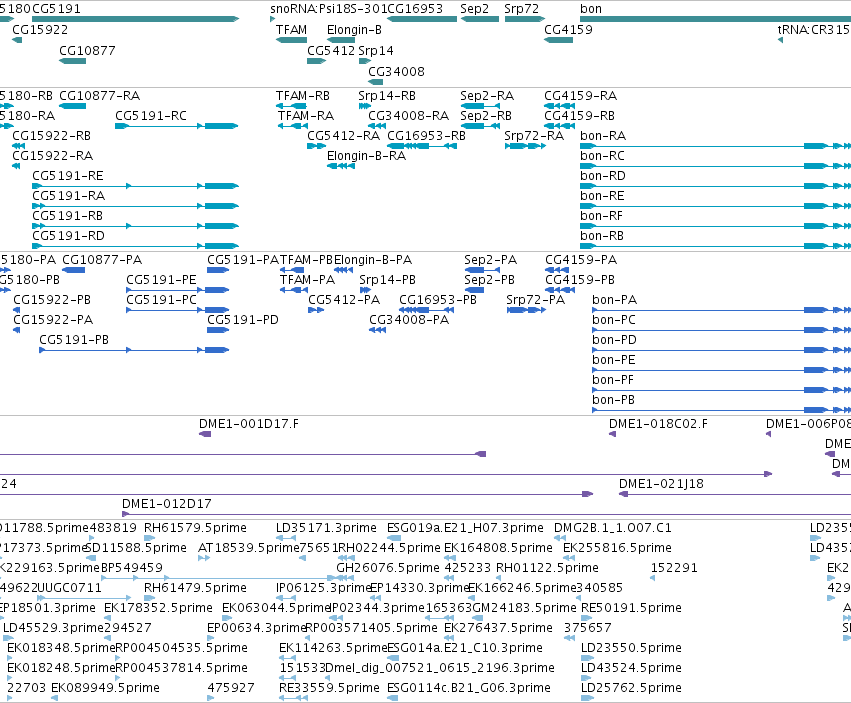This screenshot has width=851, height=703.
Task: Select EST RH61579.5prime
Action: pos(195,528)
